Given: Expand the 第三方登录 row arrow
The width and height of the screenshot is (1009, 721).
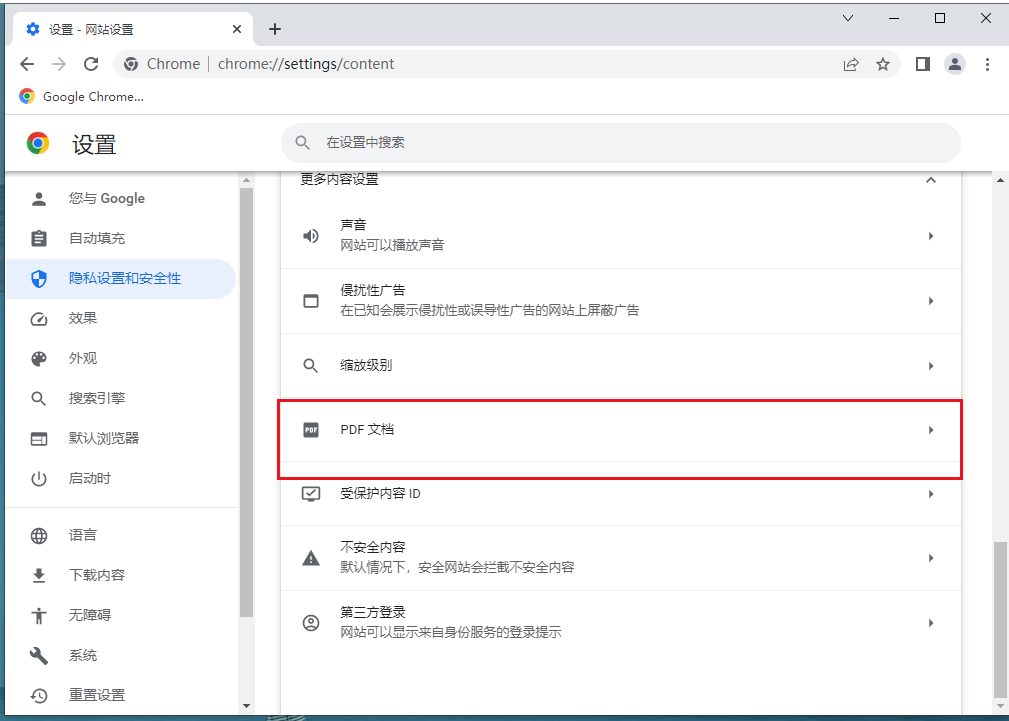Looking at the screenshot, I should pos(930,623).
